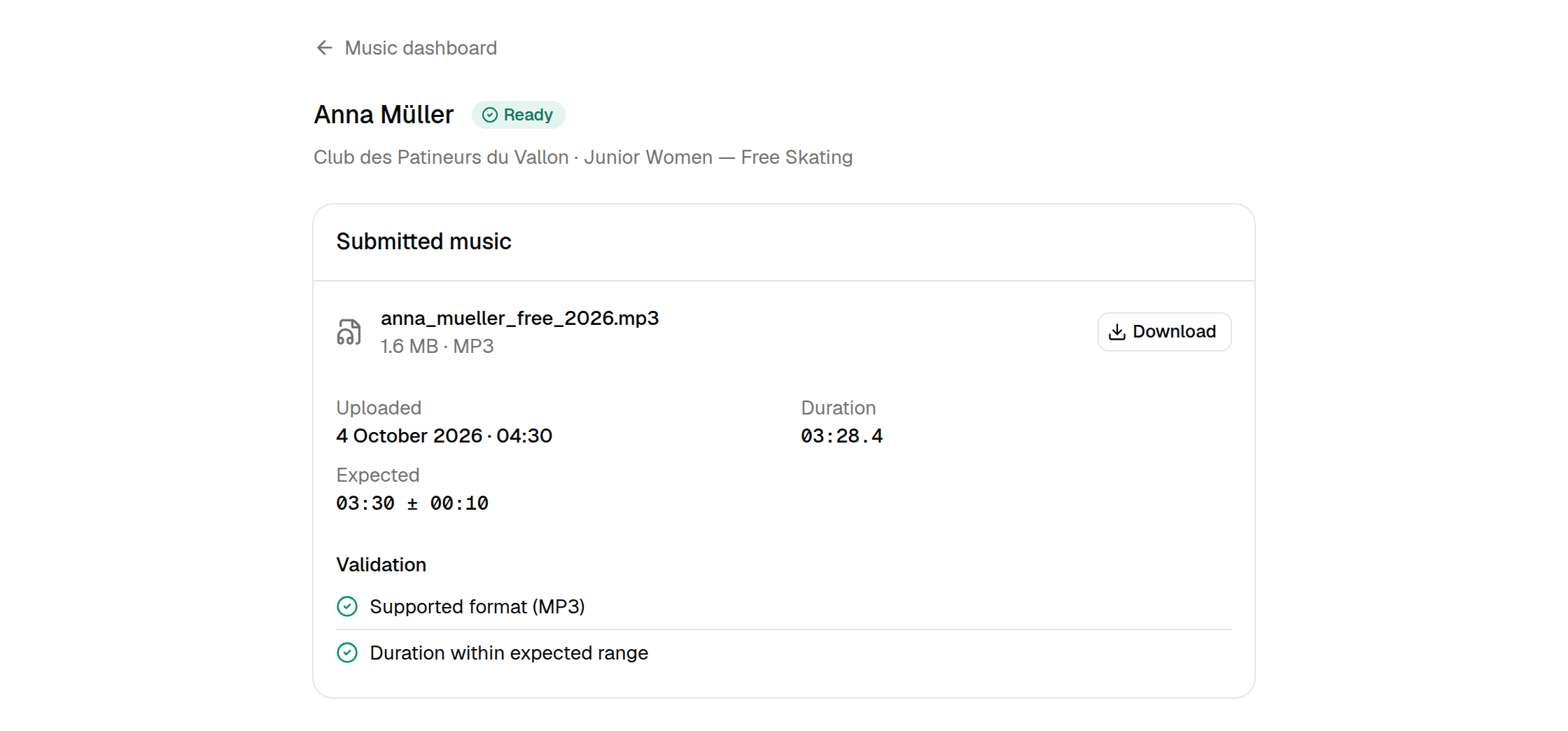Click the back arrow icon
This screenshot has width=1568, height=731.
(324, 48)
